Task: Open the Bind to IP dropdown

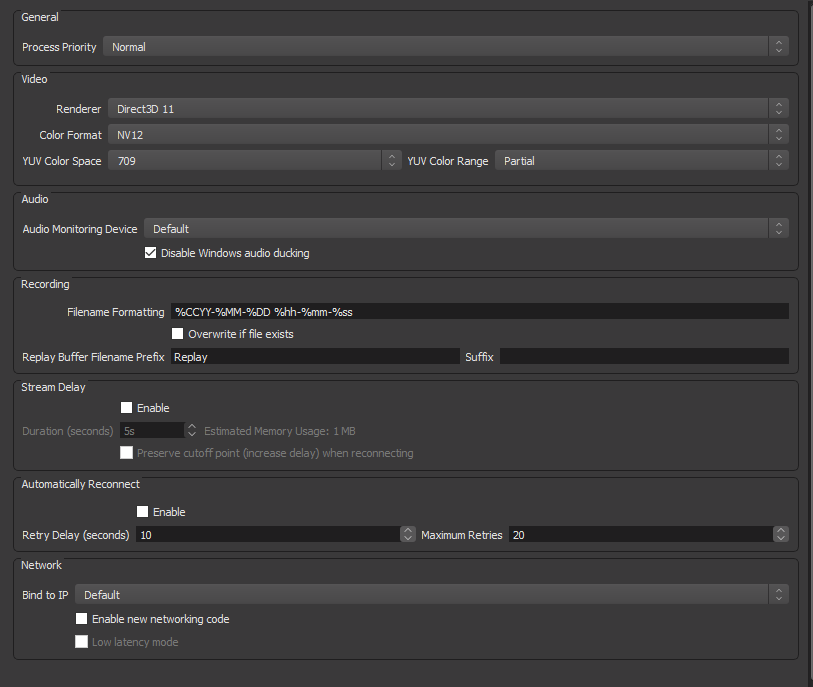Action: pos(432,595)
